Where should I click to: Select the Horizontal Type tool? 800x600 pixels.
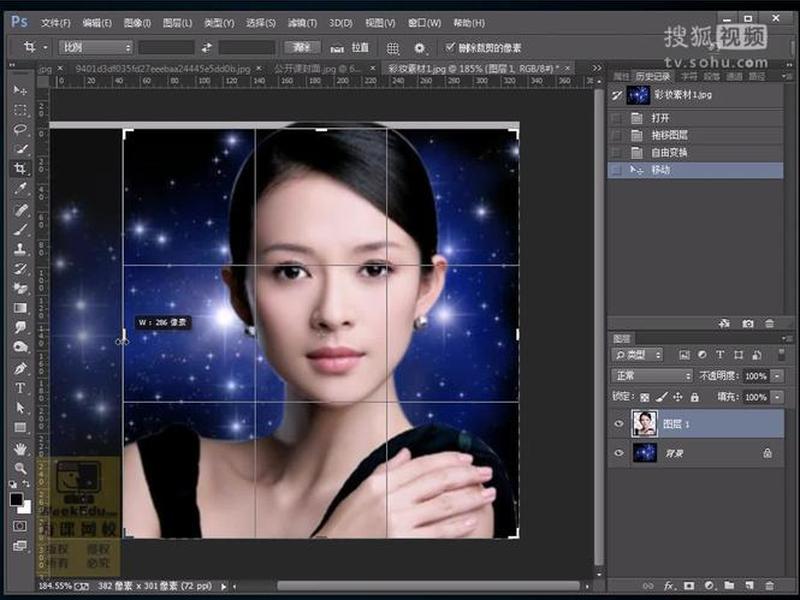(x=20, y=388)
